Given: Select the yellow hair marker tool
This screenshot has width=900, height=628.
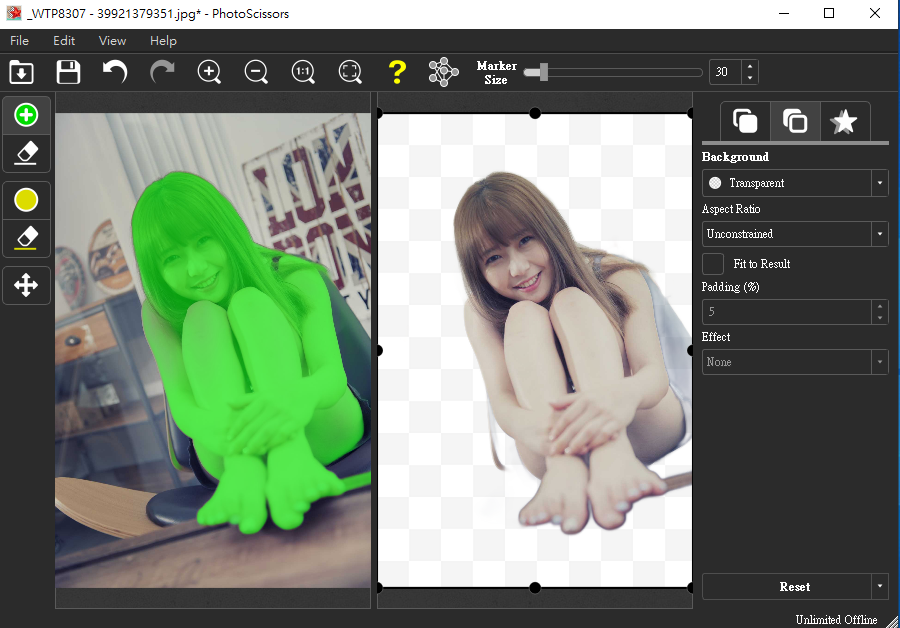Looking at the screenshot, I should (27, 200).
